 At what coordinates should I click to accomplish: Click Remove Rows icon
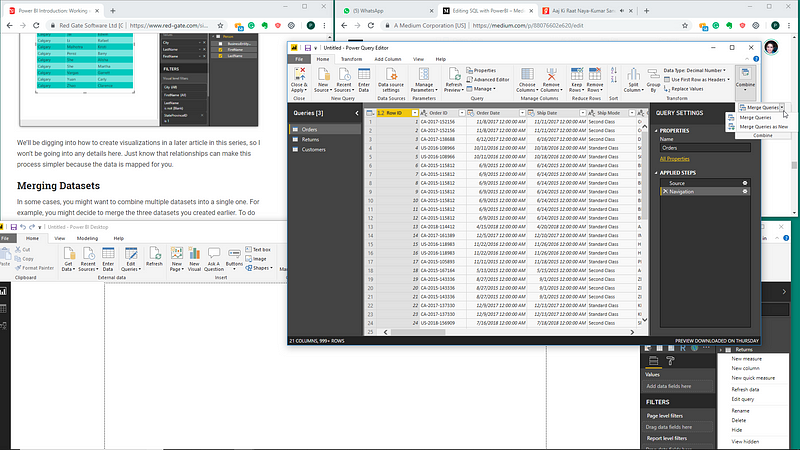tap(595, 74)
